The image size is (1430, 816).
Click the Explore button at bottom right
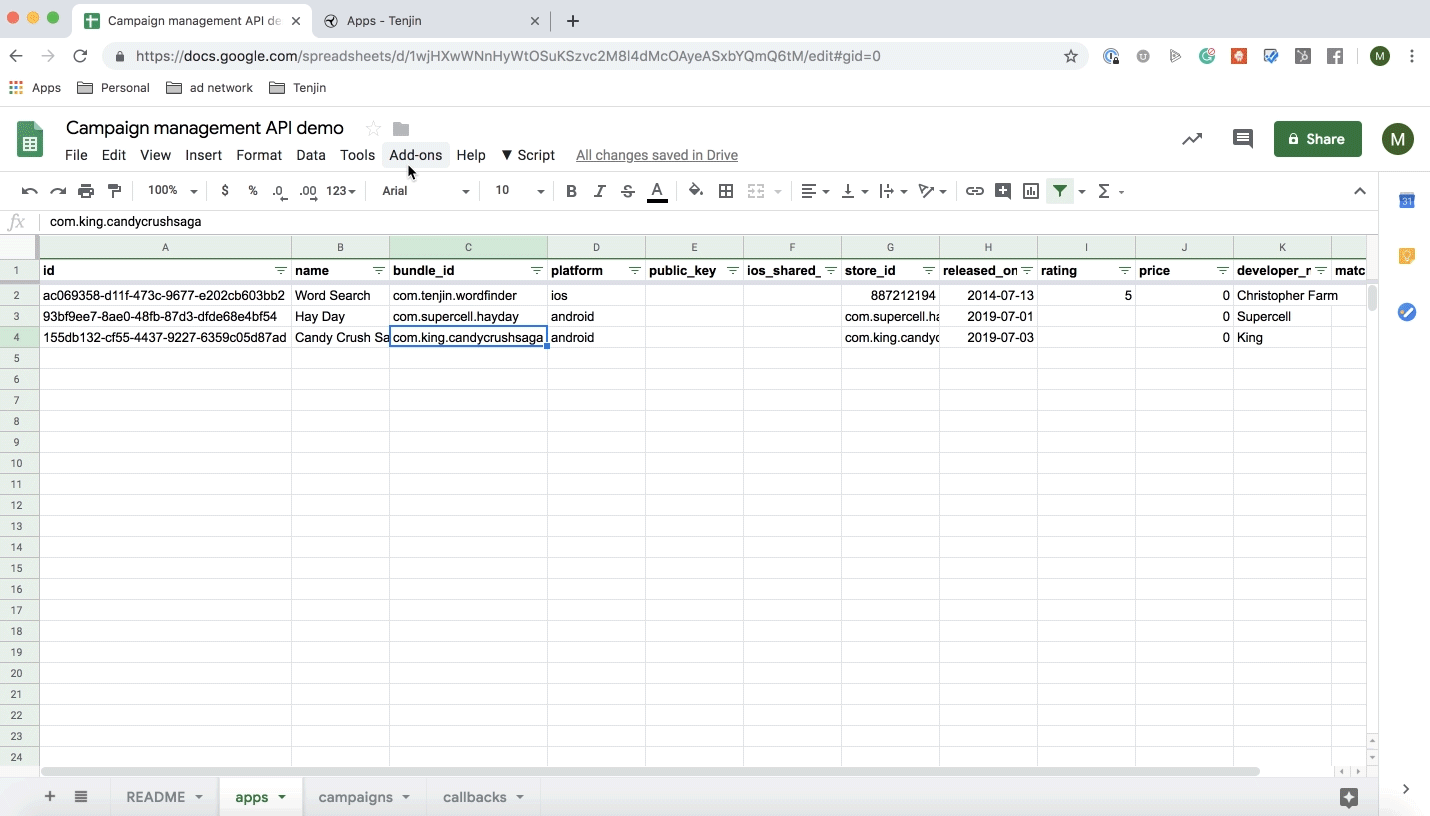point(1349,797)
